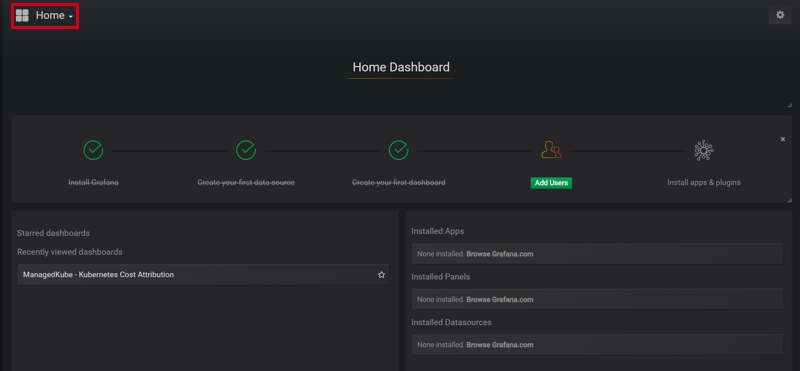Click the Add Users people icon
Screen dimensions: 800x371
coord(551,151)
